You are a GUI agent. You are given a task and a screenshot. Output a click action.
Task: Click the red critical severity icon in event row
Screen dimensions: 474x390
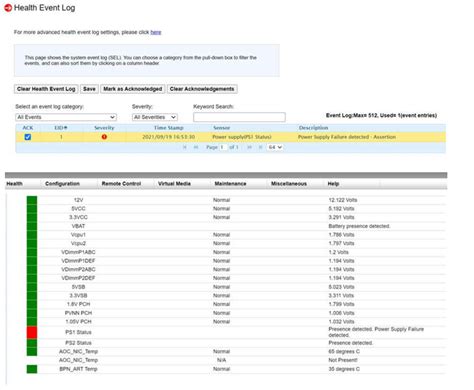click(x=104, y=137)
